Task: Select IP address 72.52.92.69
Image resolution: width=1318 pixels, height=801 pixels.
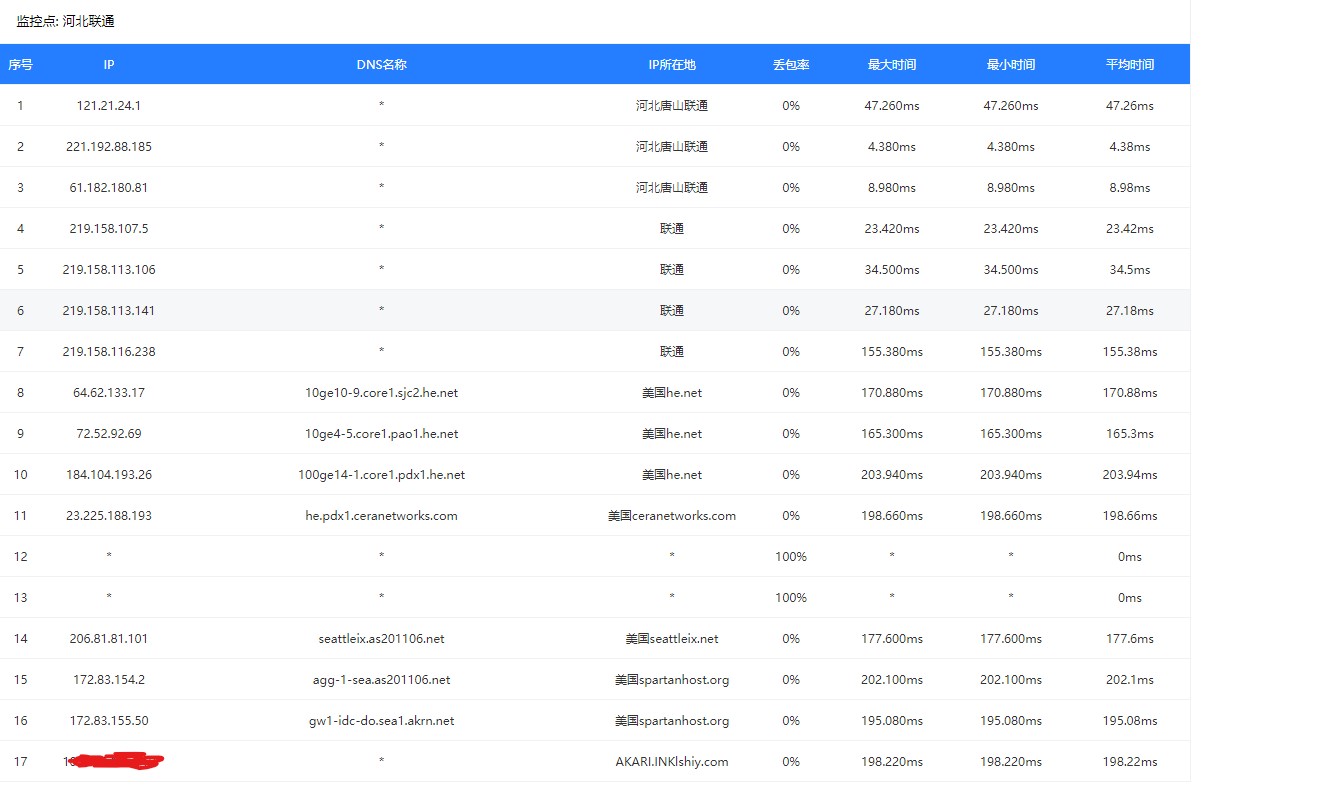Action: [x=109, y=433]
